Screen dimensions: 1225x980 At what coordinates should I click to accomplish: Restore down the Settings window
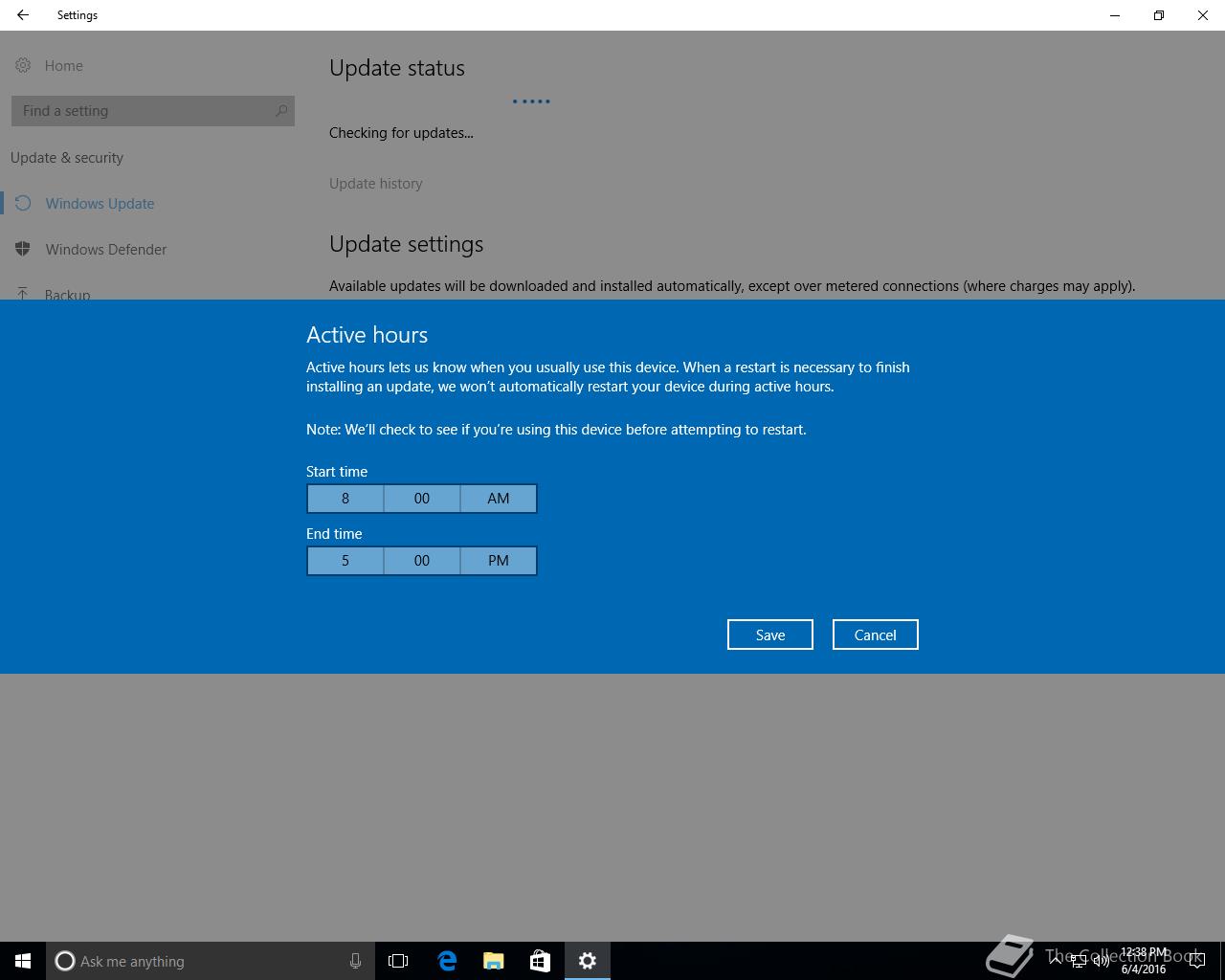coord(1159,15)
